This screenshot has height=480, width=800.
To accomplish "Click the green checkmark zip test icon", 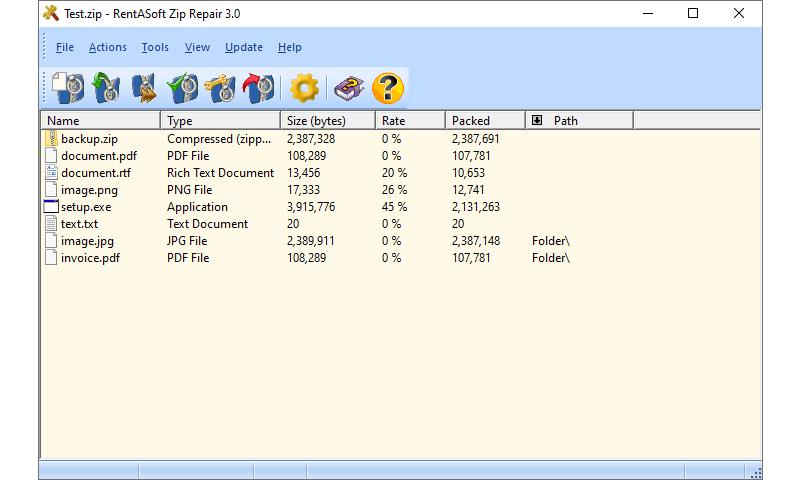I will pyautogui.click(x=183, y=88).
